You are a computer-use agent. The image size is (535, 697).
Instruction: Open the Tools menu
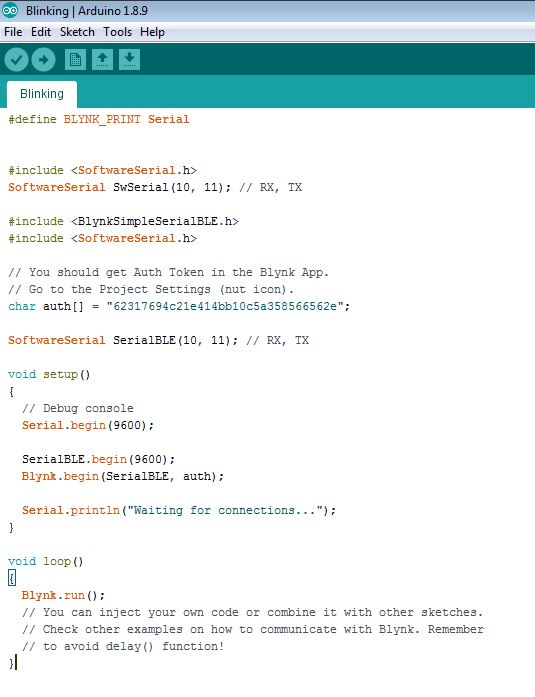[117, 32]
